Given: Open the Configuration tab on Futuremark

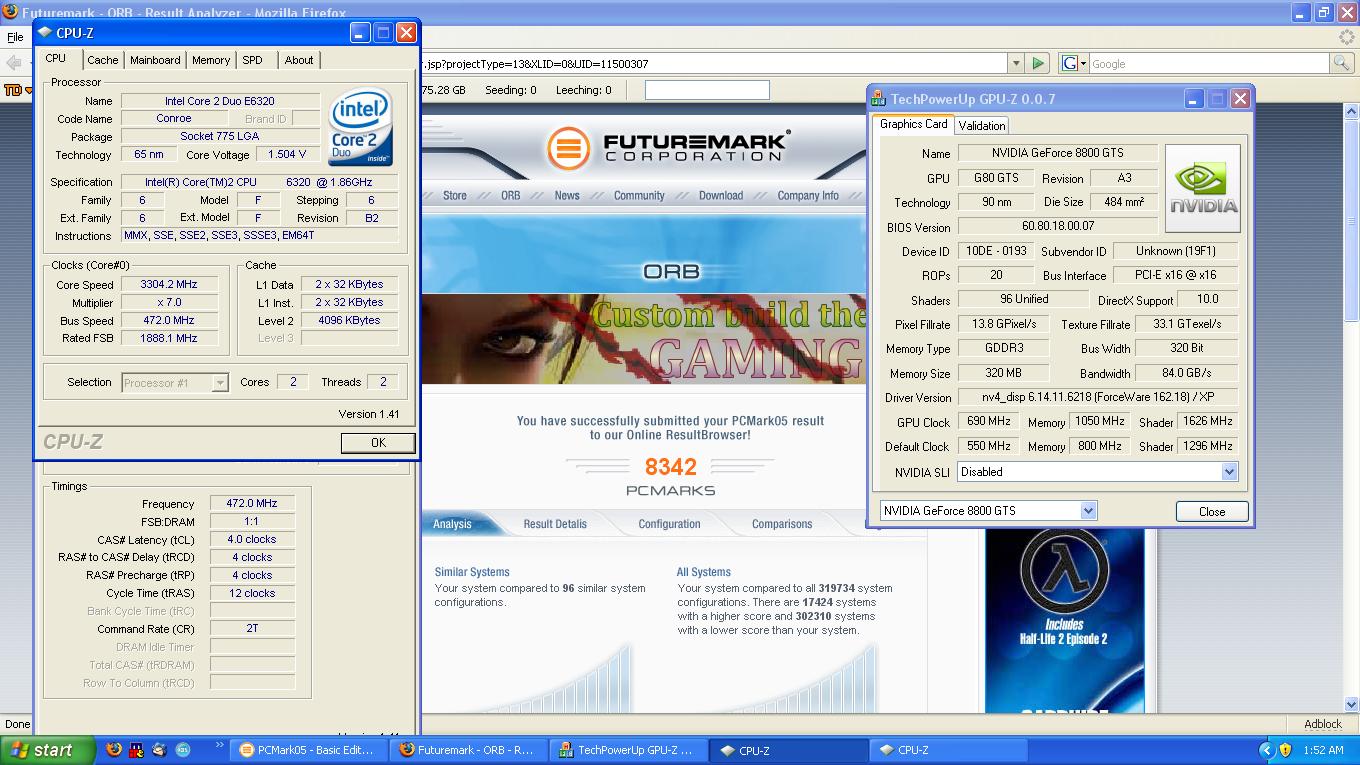Looking at the screenshot, I should coord(669,524).
